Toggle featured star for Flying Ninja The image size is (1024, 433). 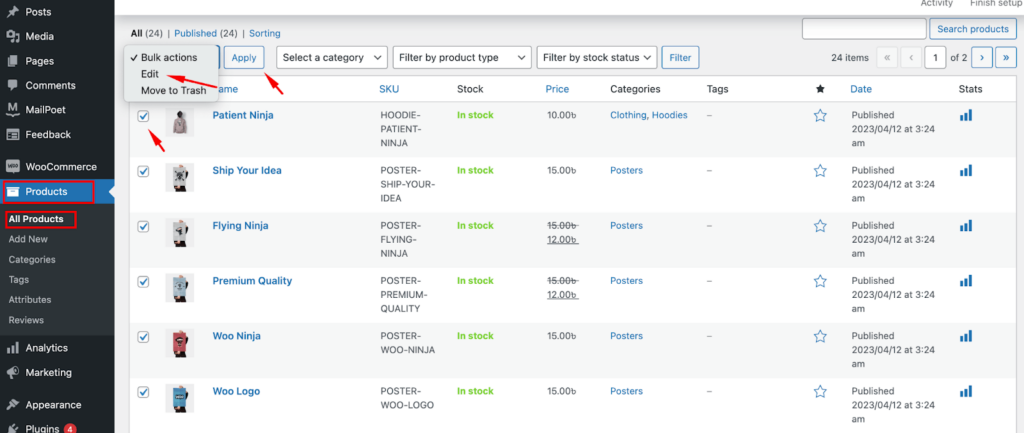click(820, 226)
